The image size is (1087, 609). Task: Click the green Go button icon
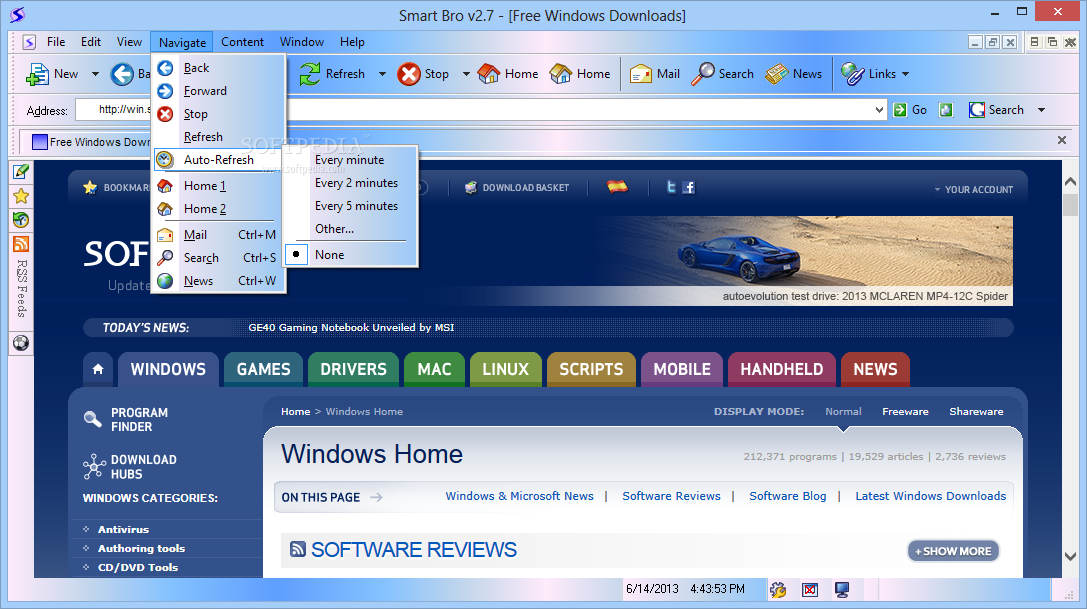[x=900, y=110]
